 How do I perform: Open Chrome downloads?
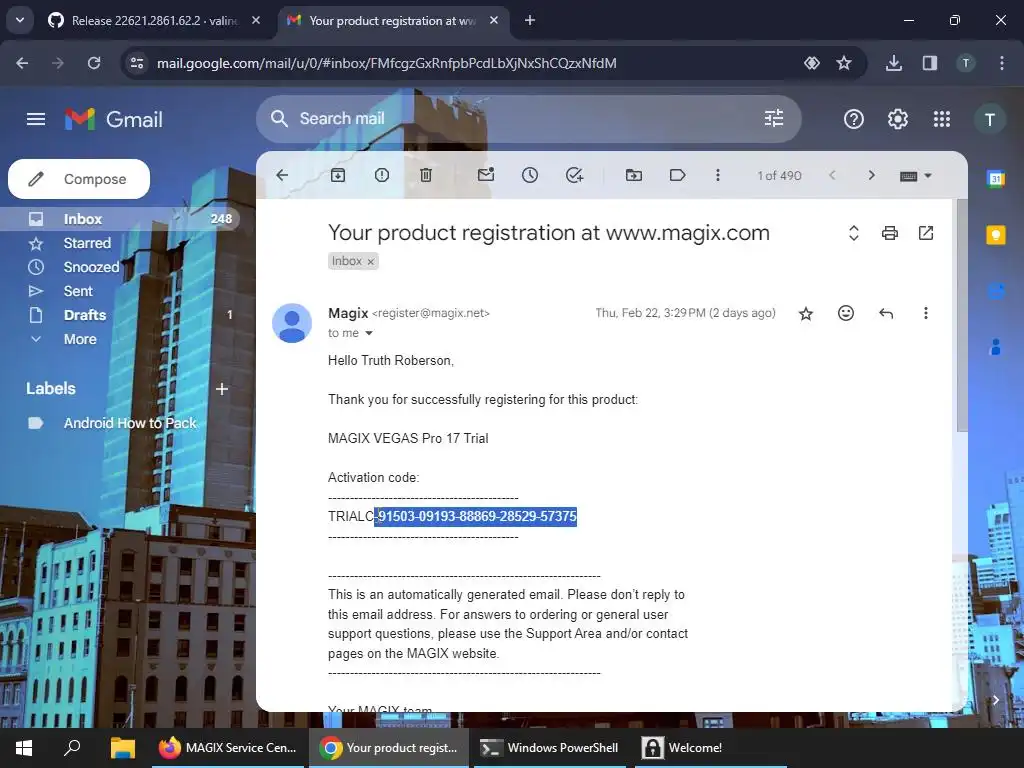click(893, 63)
